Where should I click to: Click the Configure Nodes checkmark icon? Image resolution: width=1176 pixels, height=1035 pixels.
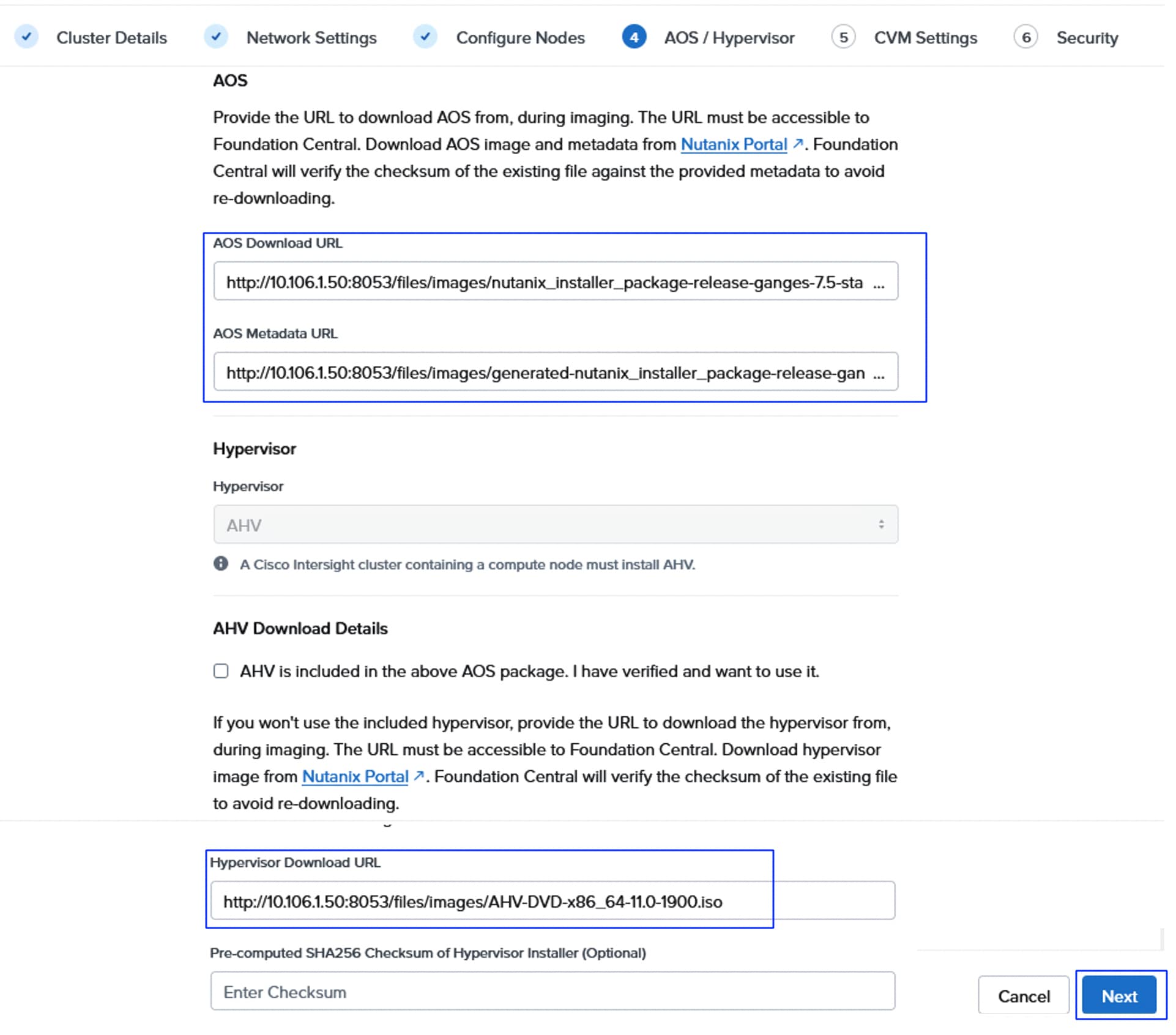[425, 37]
